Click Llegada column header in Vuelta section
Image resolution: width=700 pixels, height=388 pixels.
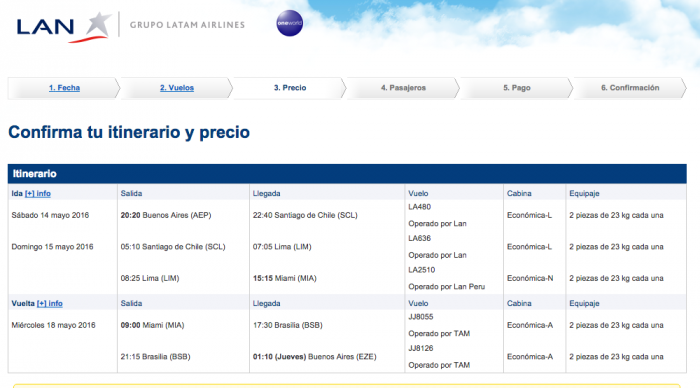tap(267, 303)
